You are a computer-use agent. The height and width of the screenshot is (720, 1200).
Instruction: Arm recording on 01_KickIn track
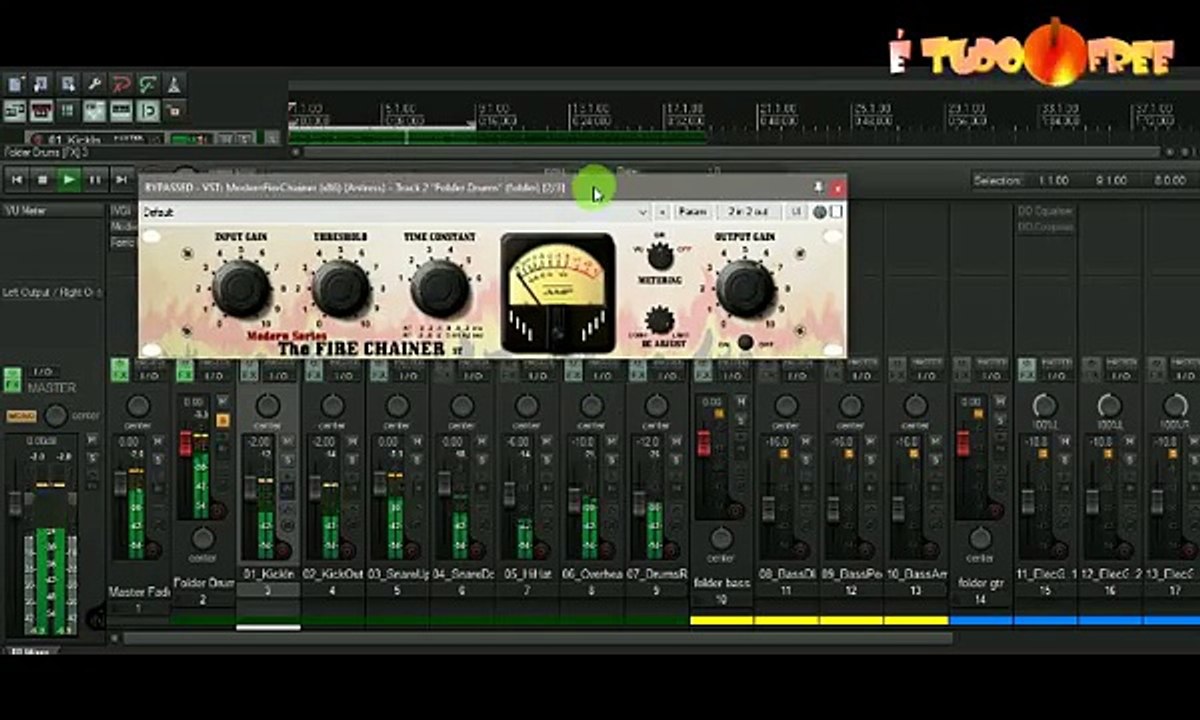283,550
